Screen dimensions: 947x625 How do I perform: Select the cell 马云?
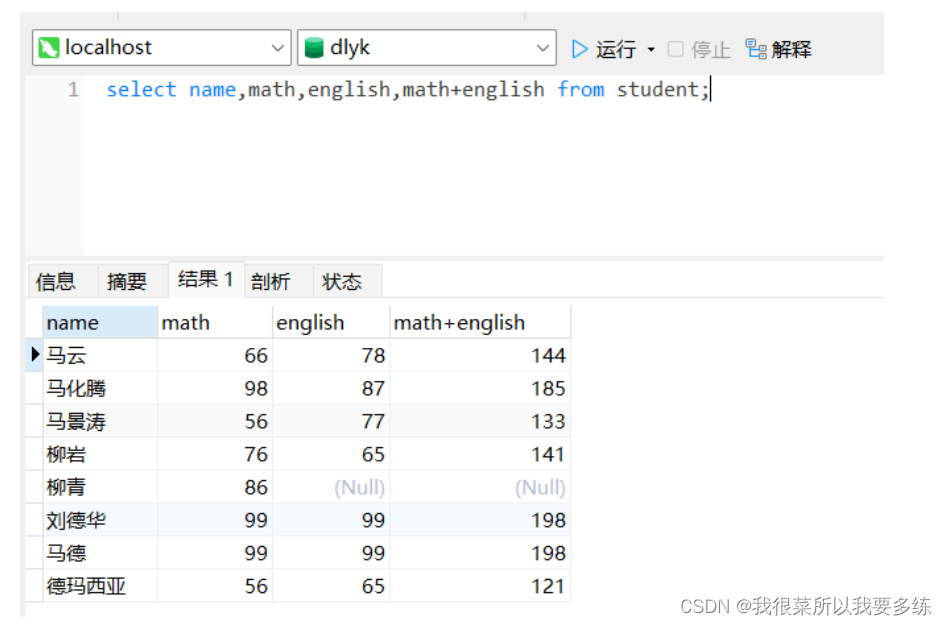100,355
